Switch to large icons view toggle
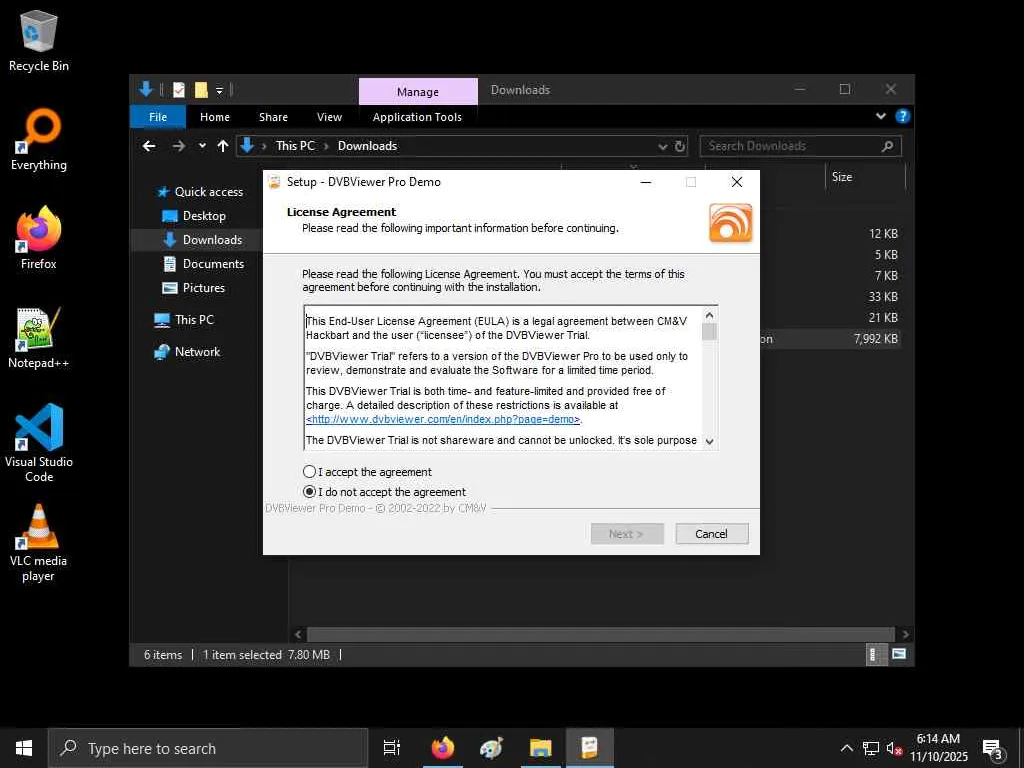The image size is (1024, 768). pyautogui.click(x=899, y=654)
